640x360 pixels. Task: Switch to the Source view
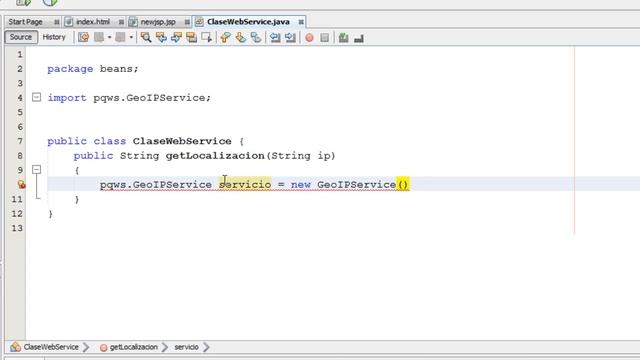pyautogui.click(x=21, y=37)
